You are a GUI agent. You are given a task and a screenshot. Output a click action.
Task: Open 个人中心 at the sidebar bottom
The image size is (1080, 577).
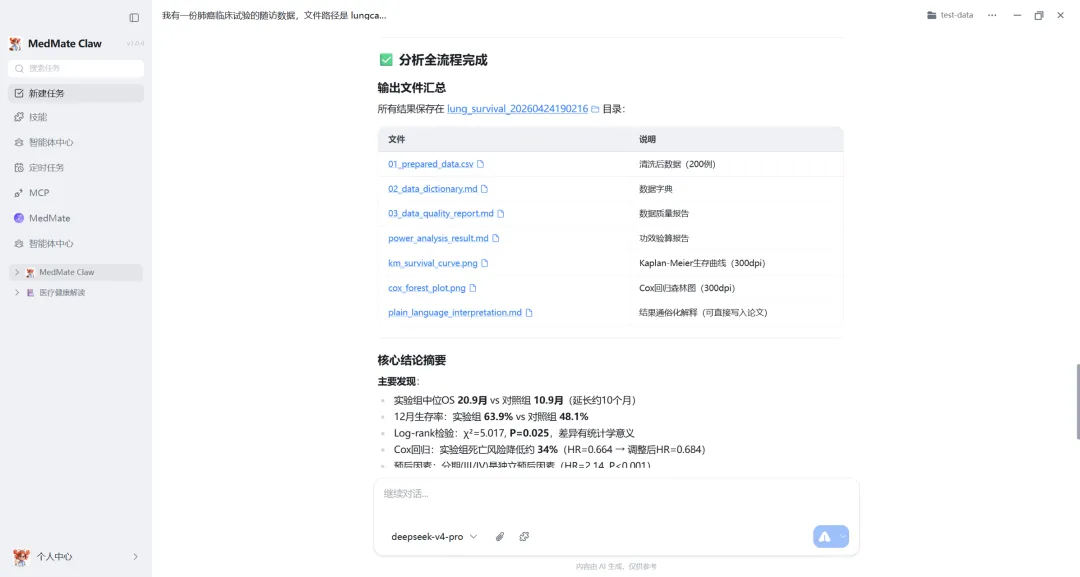(76, 556)
